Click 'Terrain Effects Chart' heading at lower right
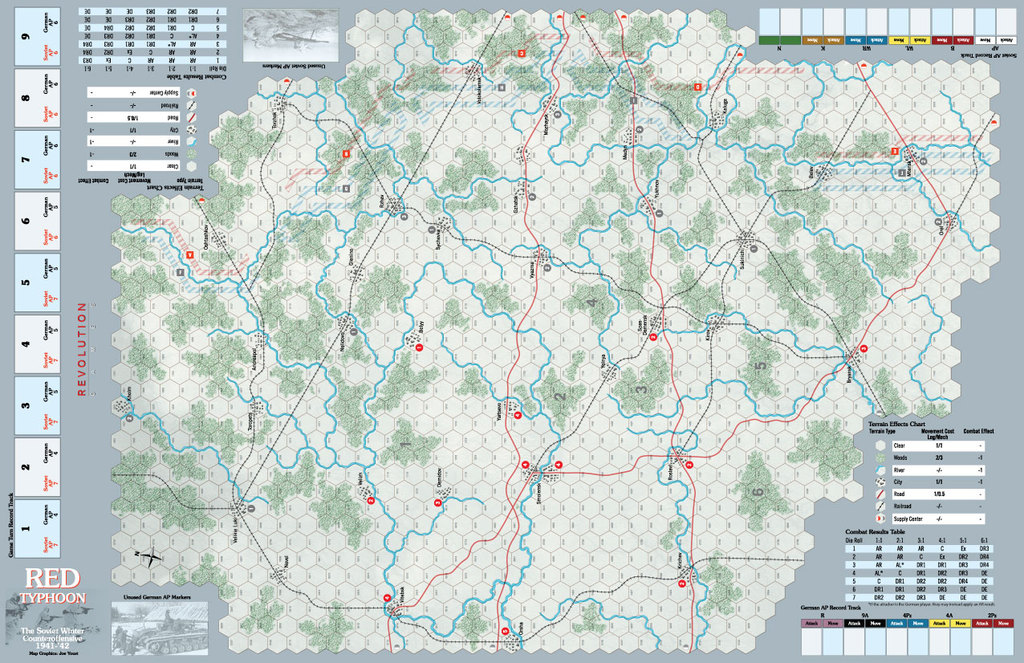The width and height of the screenshot is (1024, 663). [x=897, y=424]
